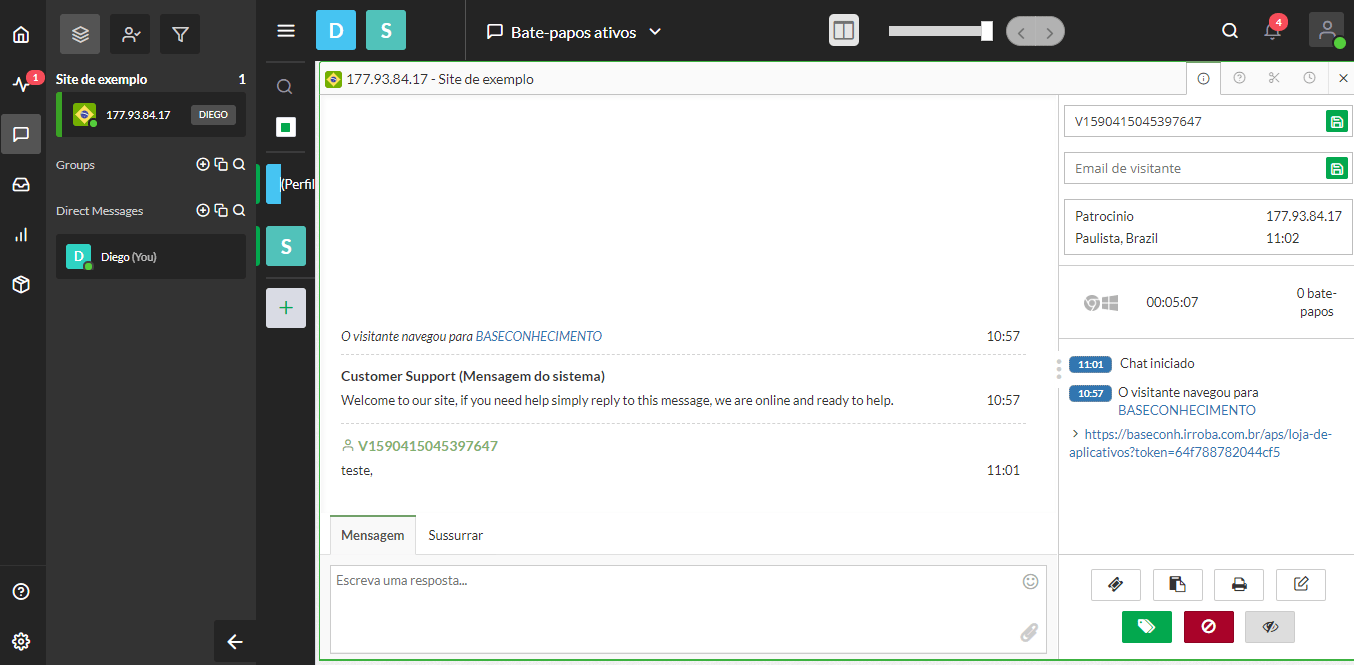Screen dimensions: 1354x665
Task: Open the edit note pencil button
Action: [x=1300, y=585]
